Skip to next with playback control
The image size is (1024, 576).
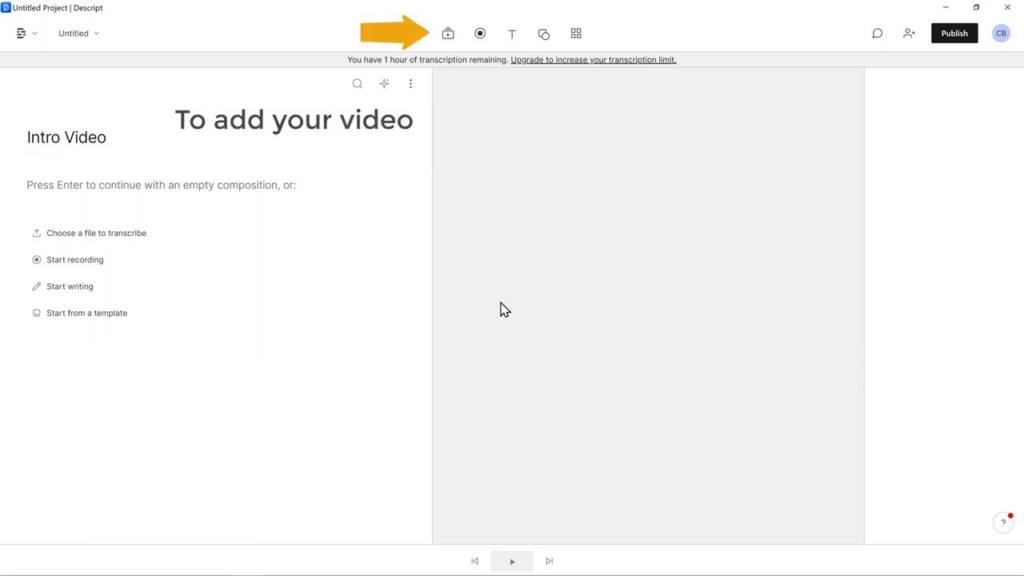(x=549, y=561)
